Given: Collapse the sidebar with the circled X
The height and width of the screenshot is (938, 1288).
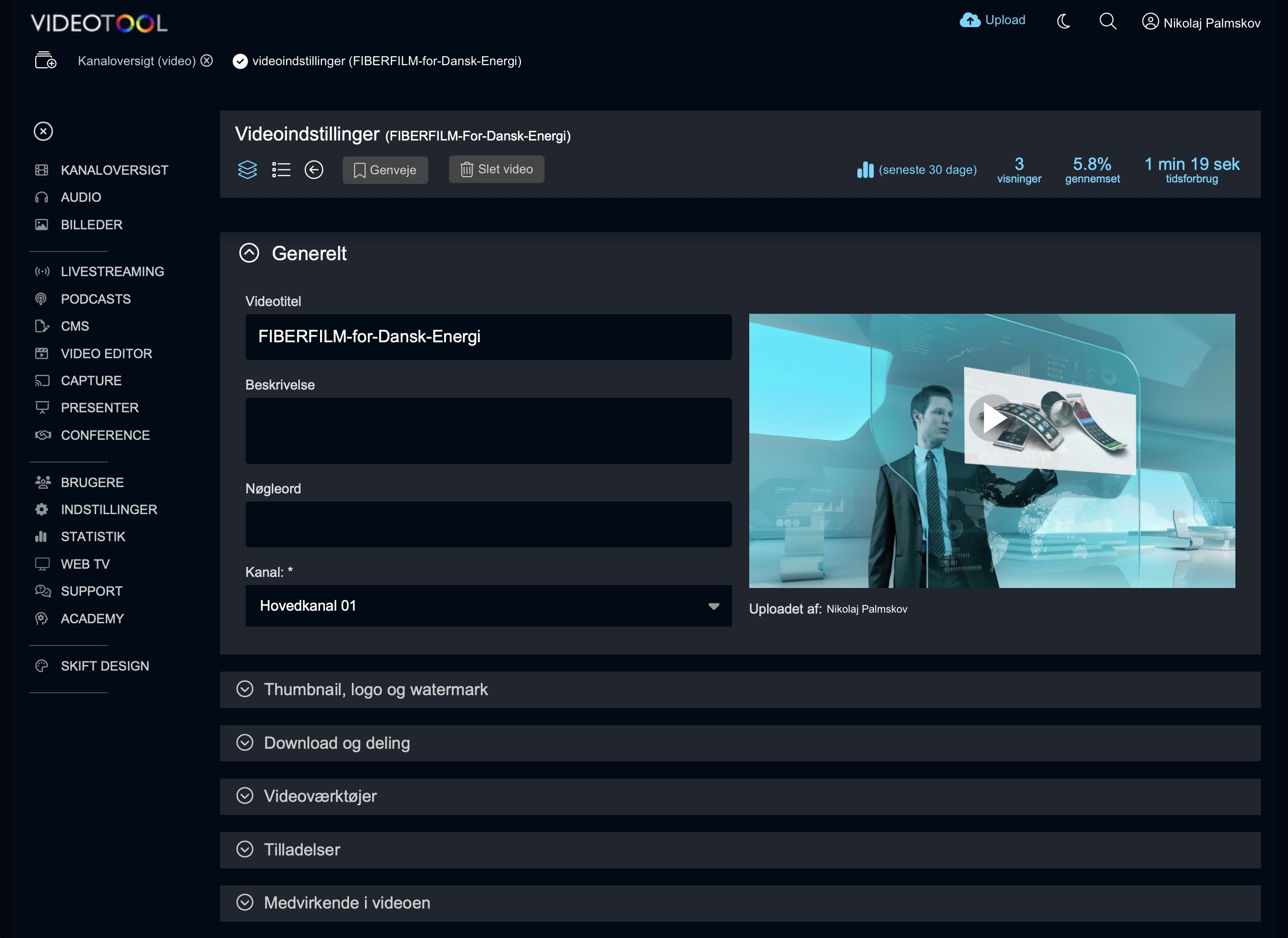Looking at the screenshot, I should point(43,131).
